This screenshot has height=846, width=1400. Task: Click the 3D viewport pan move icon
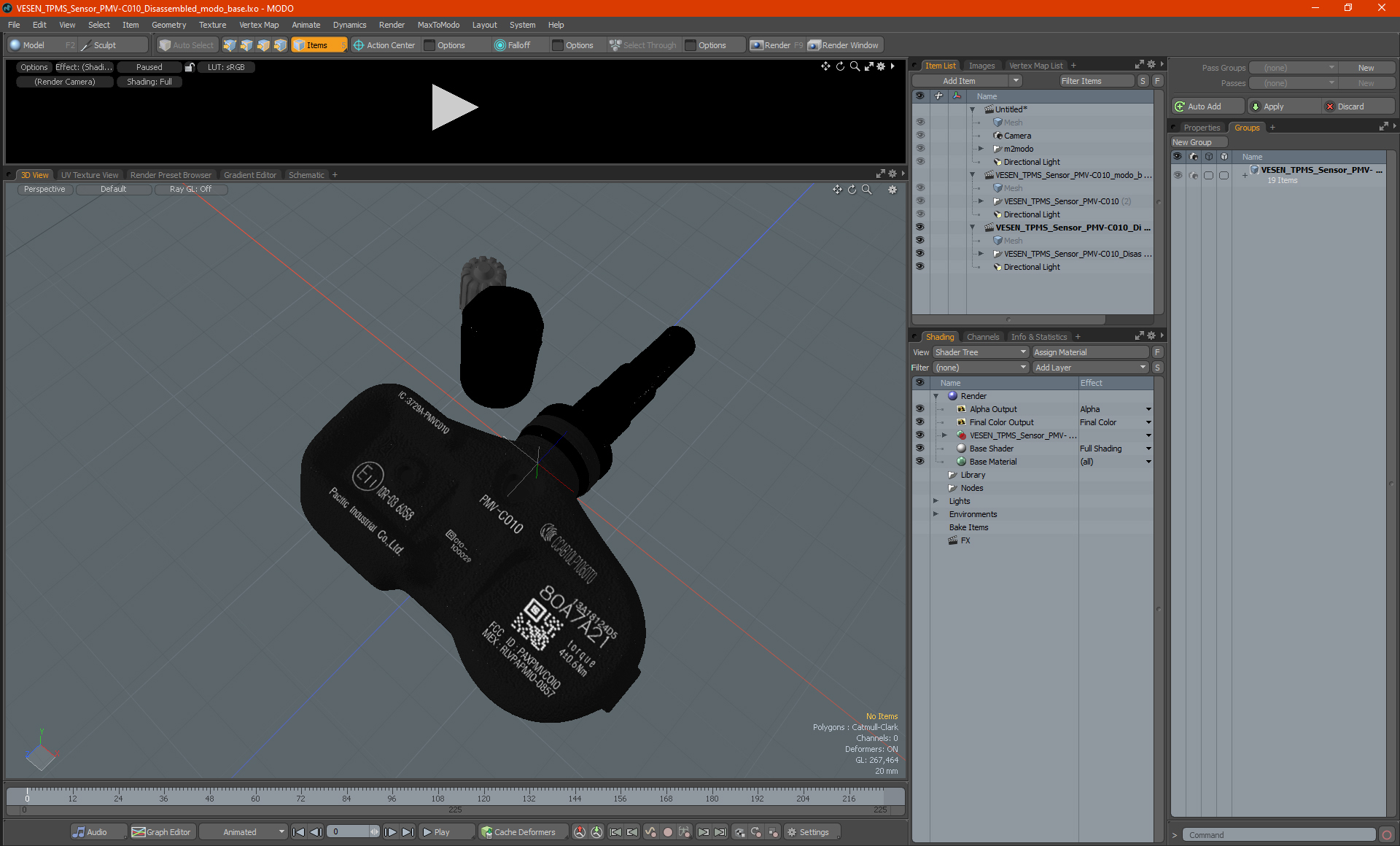[837, 190]
